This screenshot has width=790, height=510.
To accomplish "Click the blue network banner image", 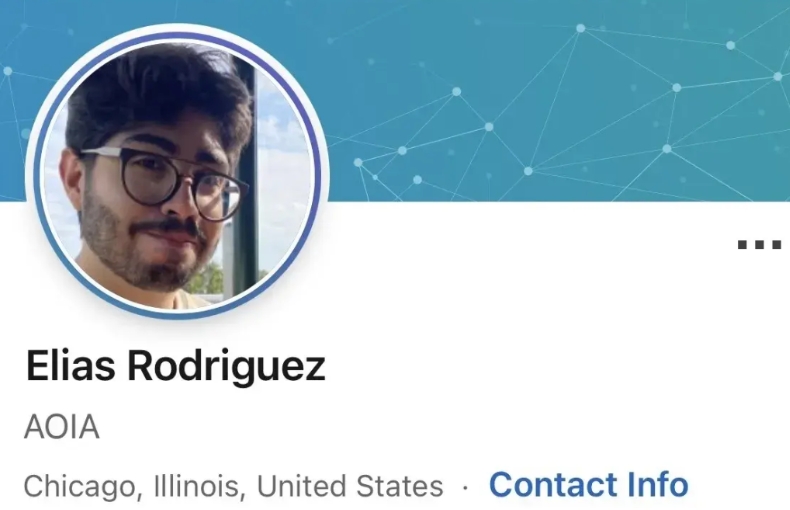I will tap(554, 100).
